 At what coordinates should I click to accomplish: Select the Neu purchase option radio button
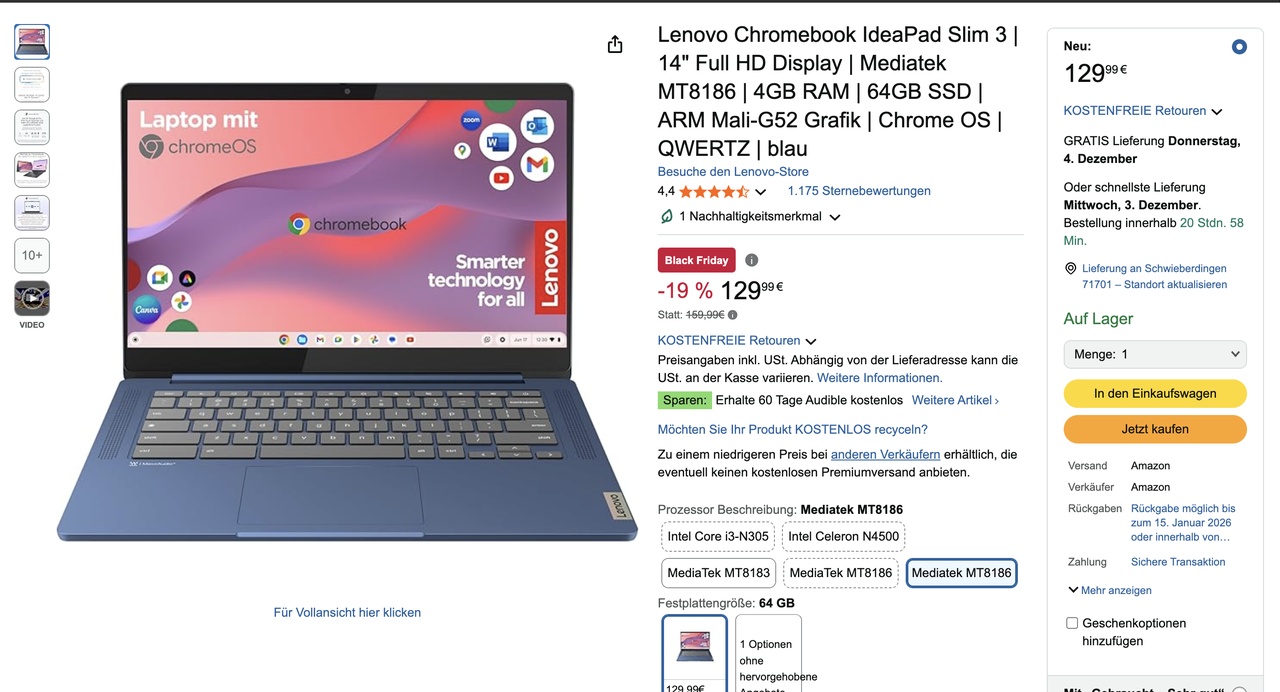pyautogui.click(x=1239, y=47)
